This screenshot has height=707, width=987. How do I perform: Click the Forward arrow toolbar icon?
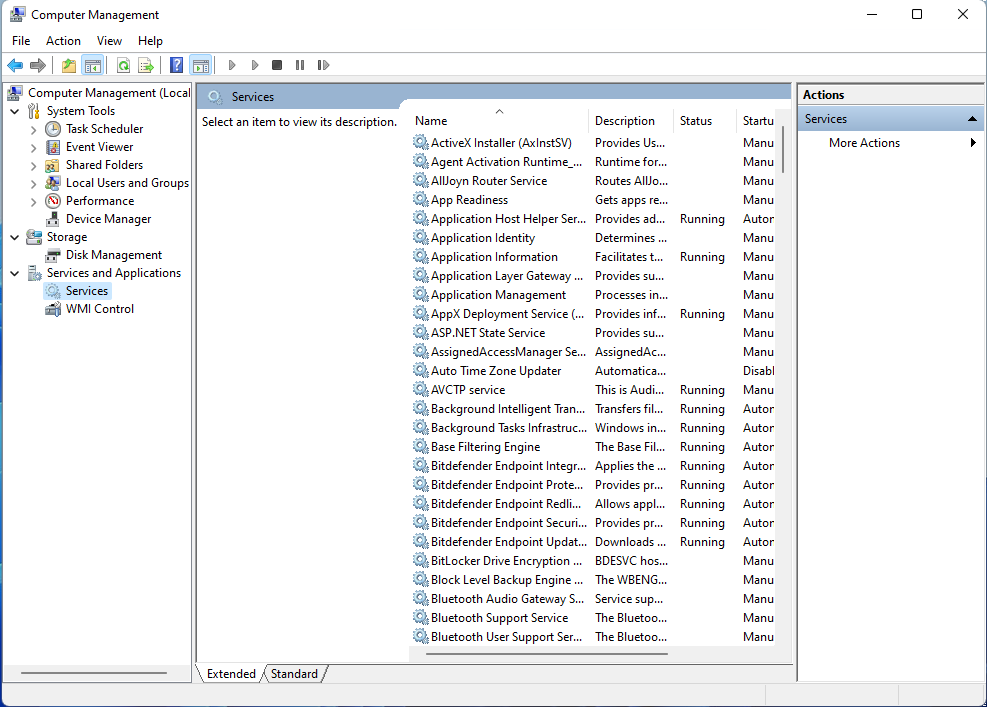click(38, 65)
